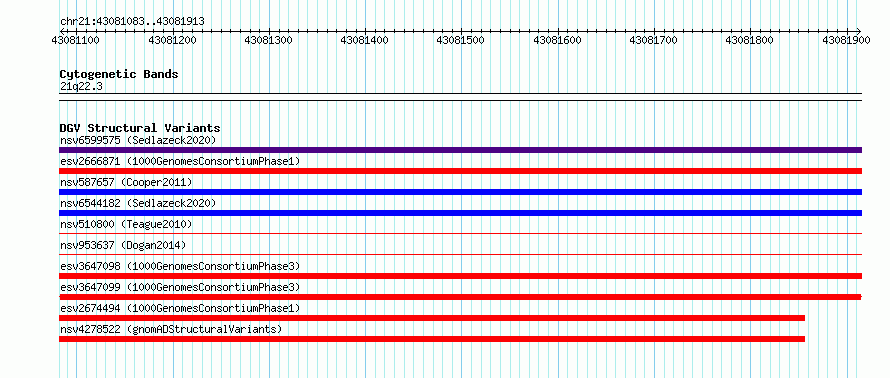Click ruler position 43081500
This screenshot has height=378, width=890.
pos(461,40)
